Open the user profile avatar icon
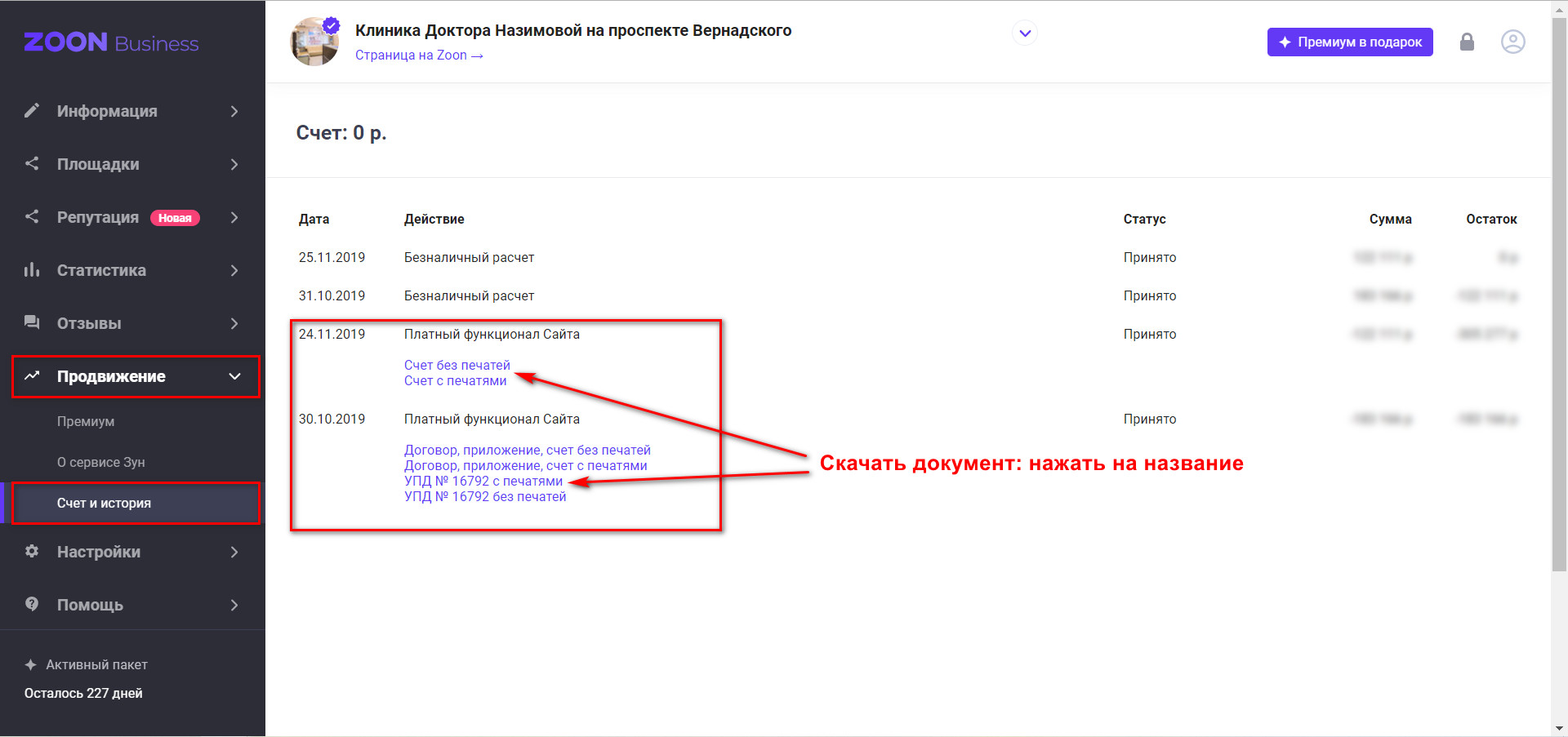This screenshot has height=737, width=1568. point(1512,42)
